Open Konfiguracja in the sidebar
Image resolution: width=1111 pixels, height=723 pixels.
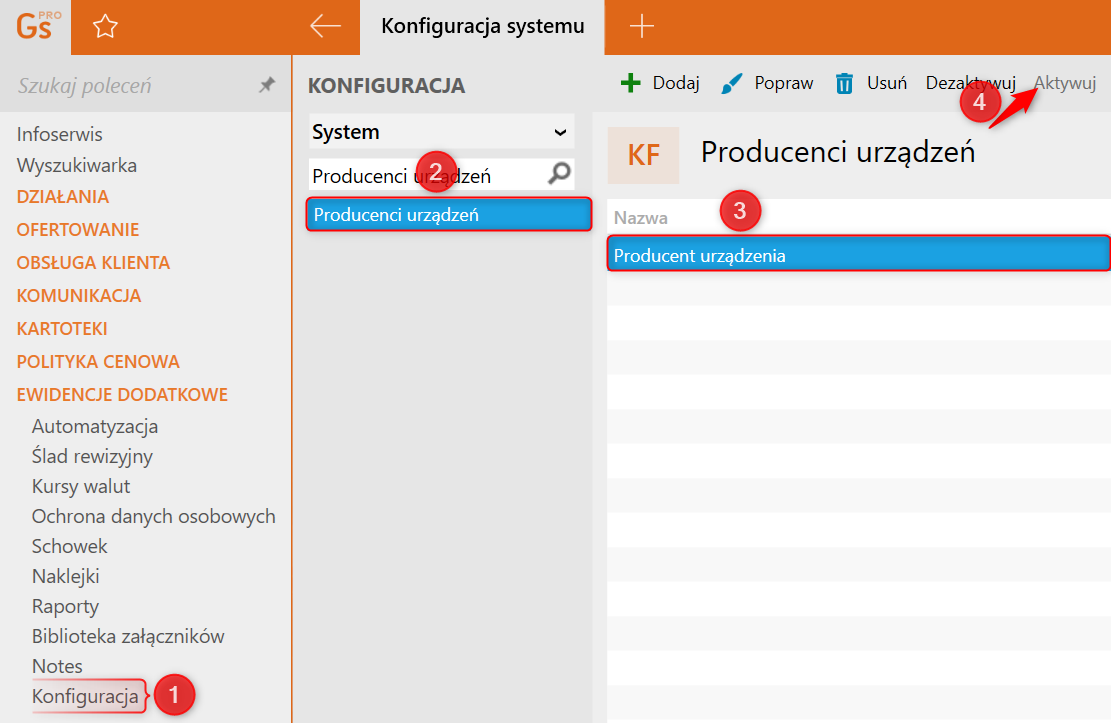click(x=85, y=696)
